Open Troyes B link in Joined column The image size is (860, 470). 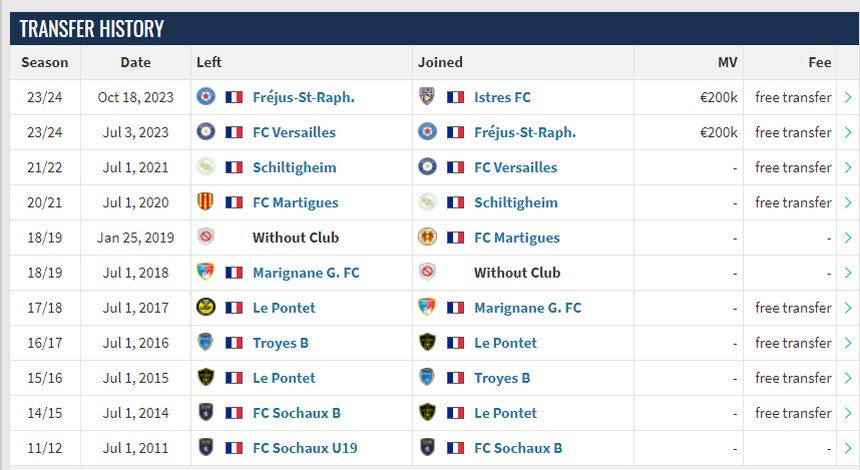(x=502, y=377)
